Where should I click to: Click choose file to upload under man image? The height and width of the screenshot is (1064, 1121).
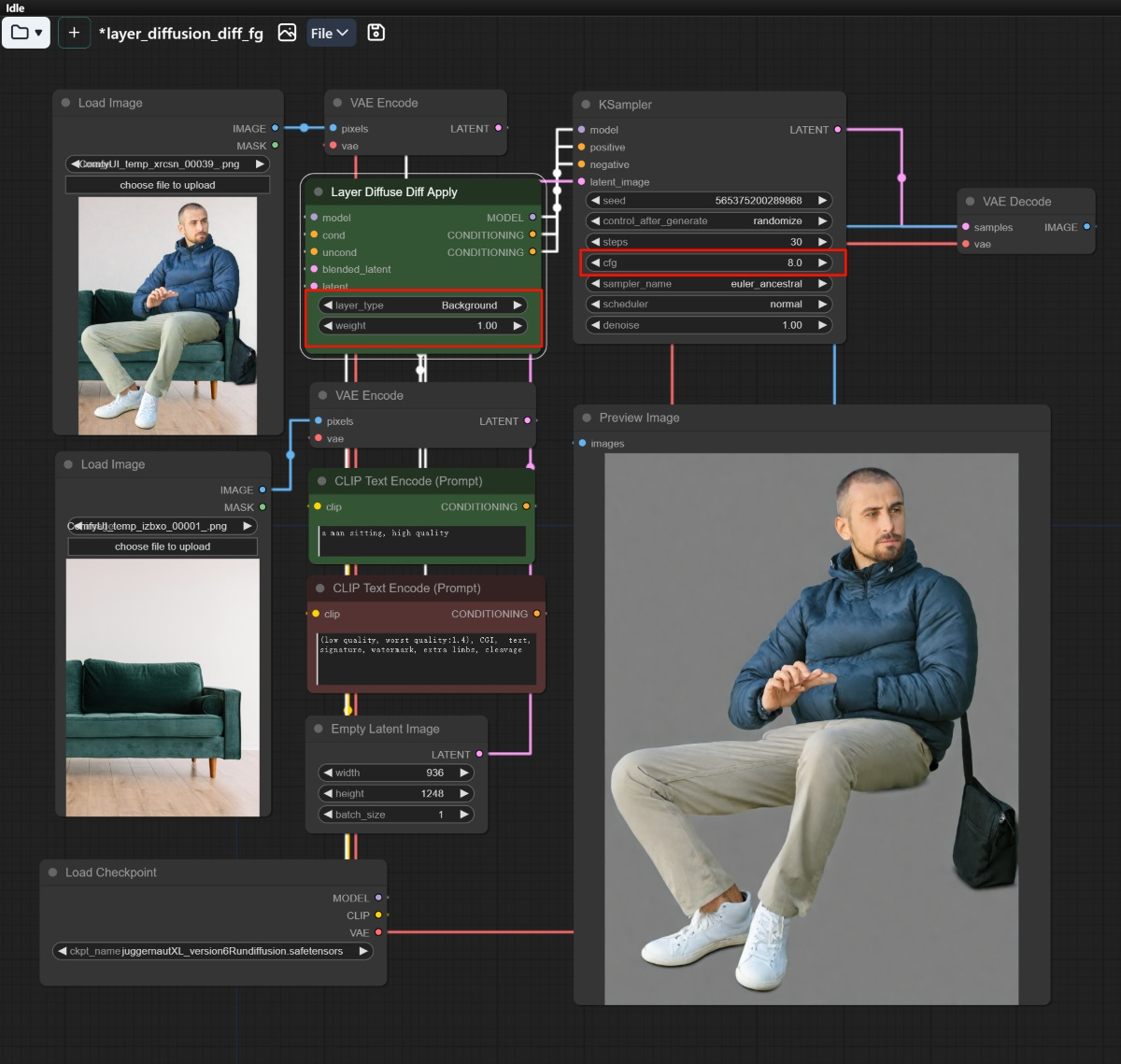[x=167, y=185]
